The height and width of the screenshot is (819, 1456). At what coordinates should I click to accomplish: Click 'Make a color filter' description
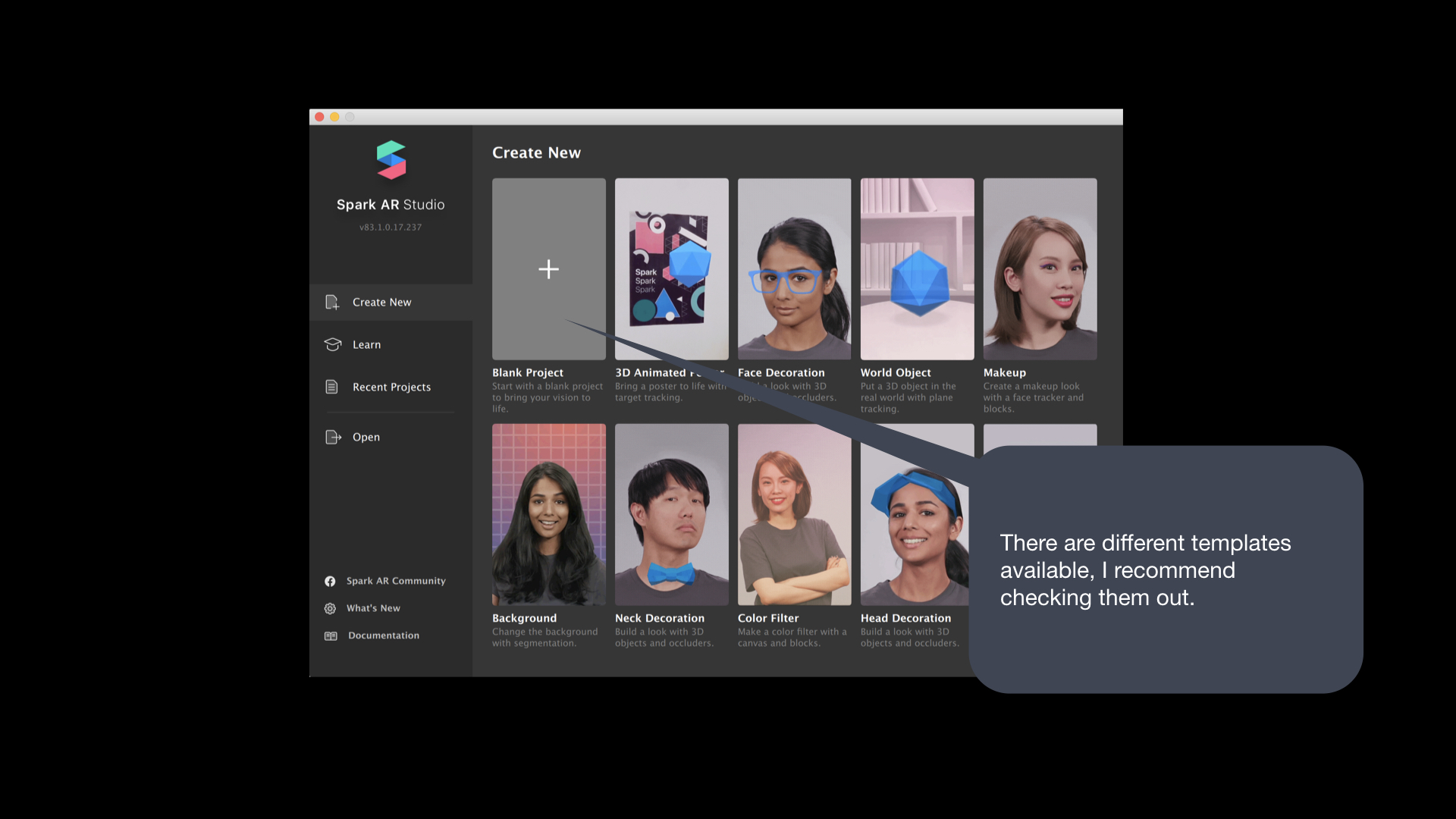(x=792, y=637)
